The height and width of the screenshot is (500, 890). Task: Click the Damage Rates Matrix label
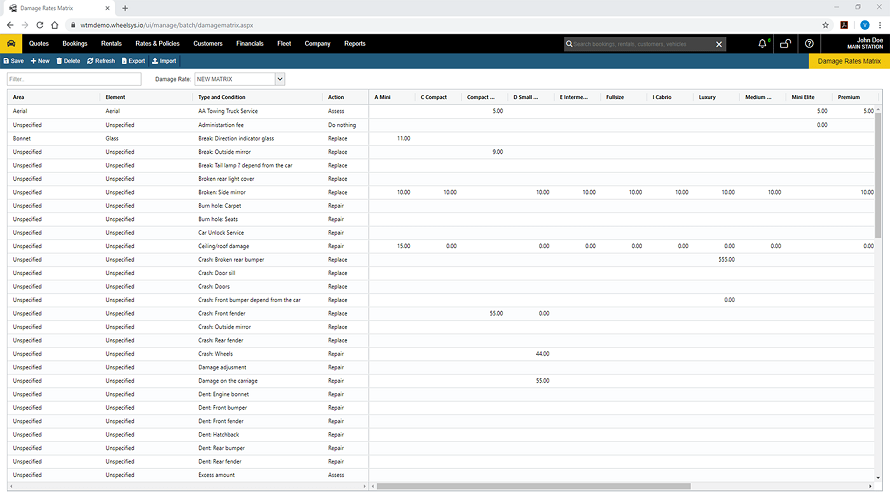(849, 61)
